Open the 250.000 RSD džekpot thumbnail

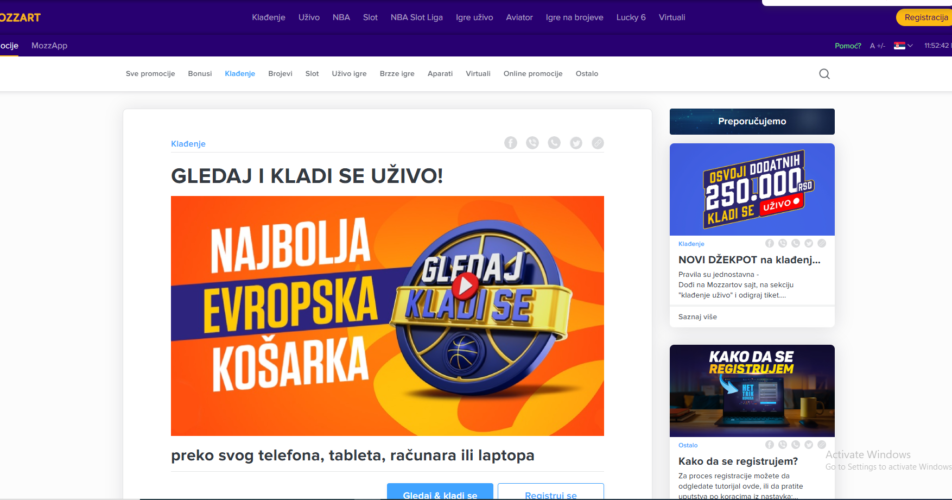click(752, 189)
